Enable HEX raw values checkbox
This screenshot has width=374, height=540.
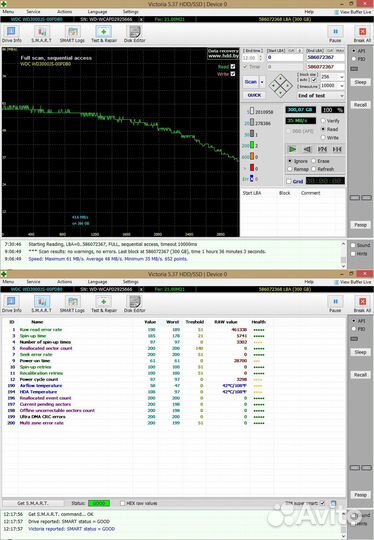(x=122, y=503)
